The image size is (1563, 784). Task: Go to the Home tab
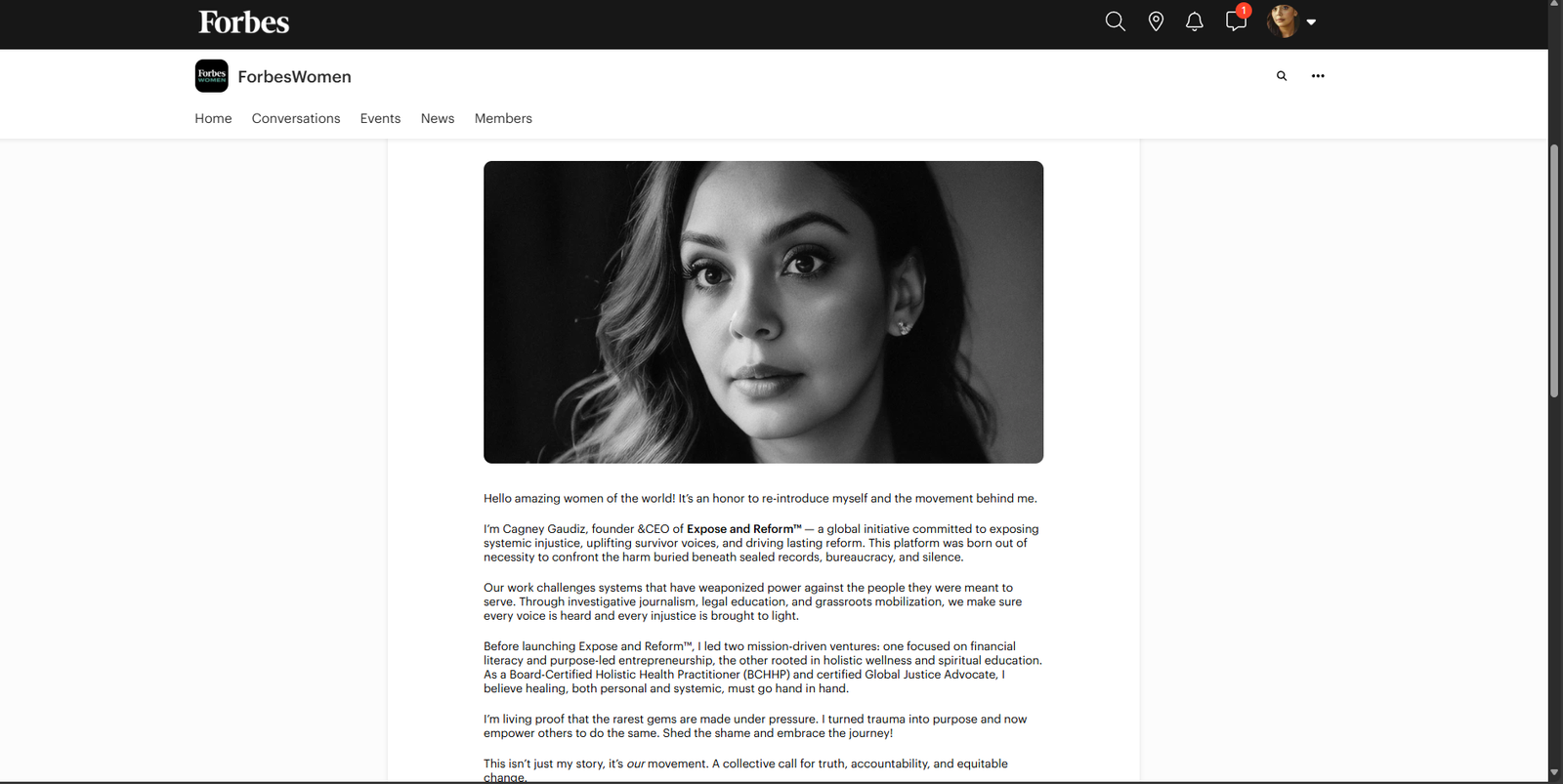[x=213, y=118]
